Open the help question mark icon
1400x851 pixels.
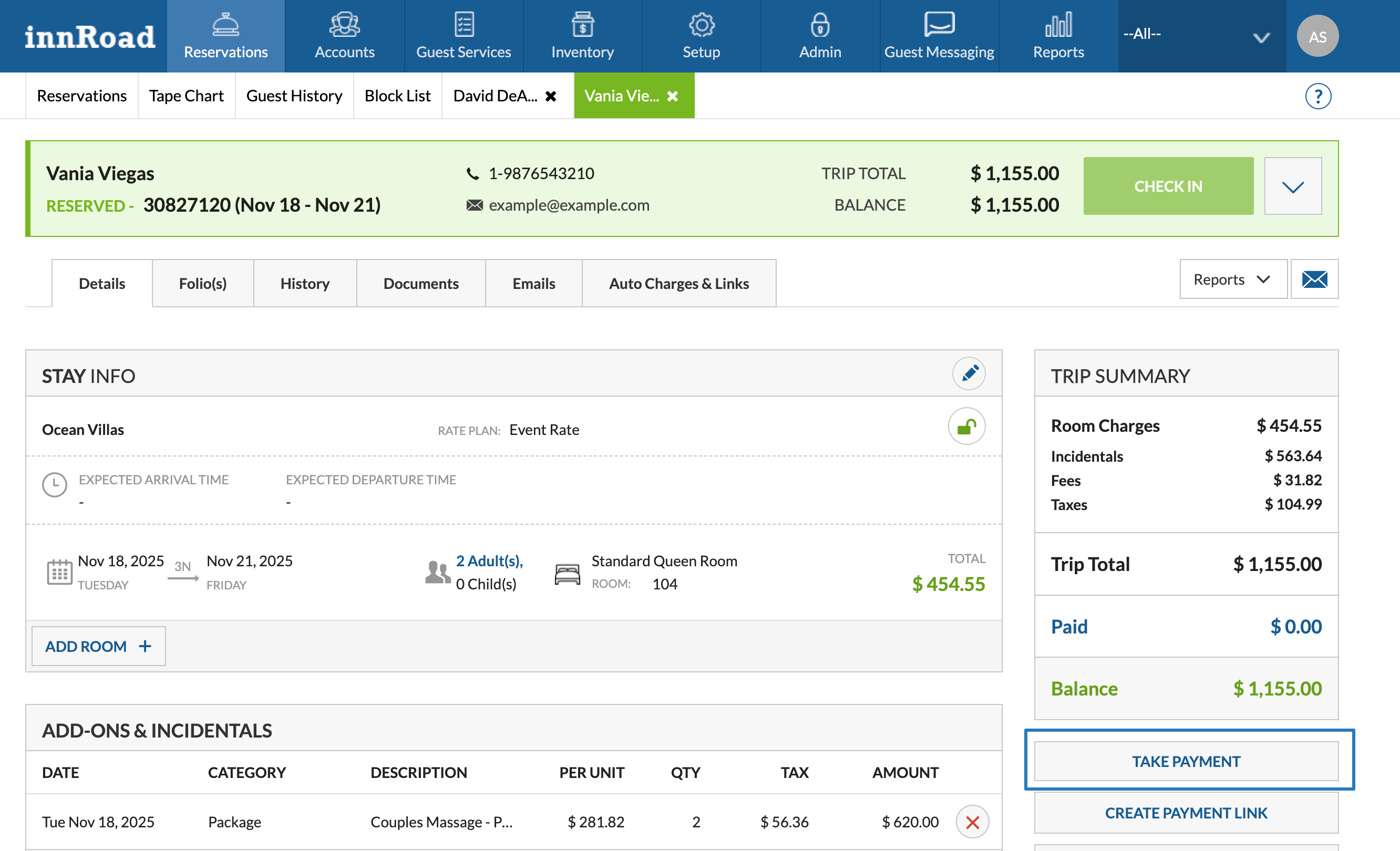1317,96
